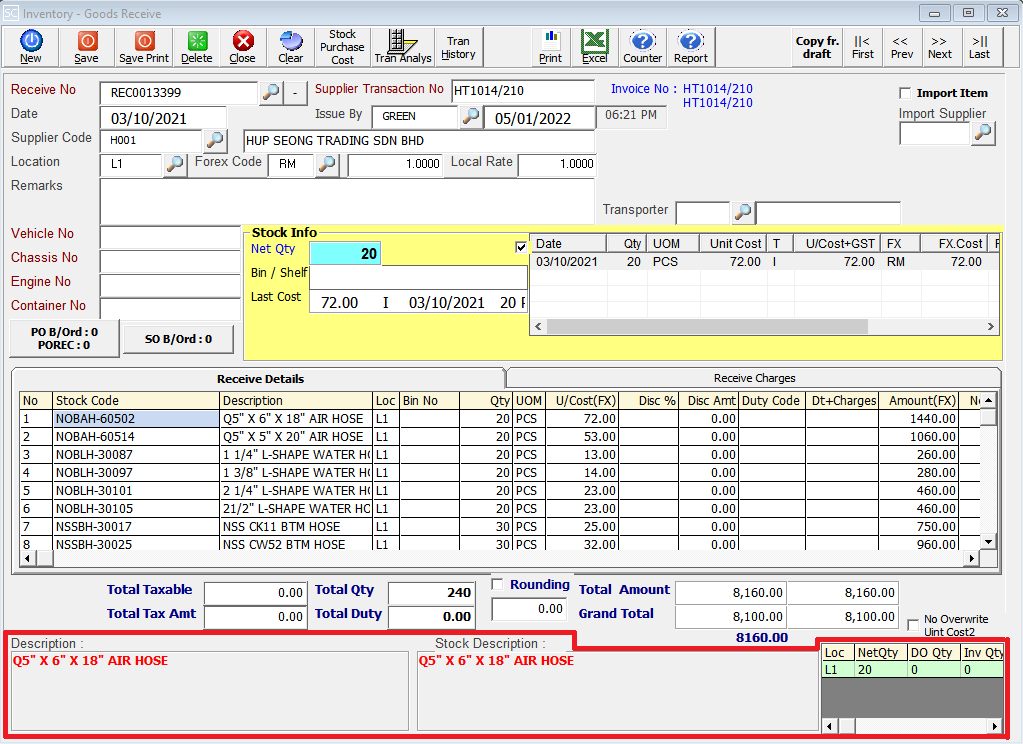Enable Import Item checkbox
Screen dimensions: 1023x744
coord(905,93)
